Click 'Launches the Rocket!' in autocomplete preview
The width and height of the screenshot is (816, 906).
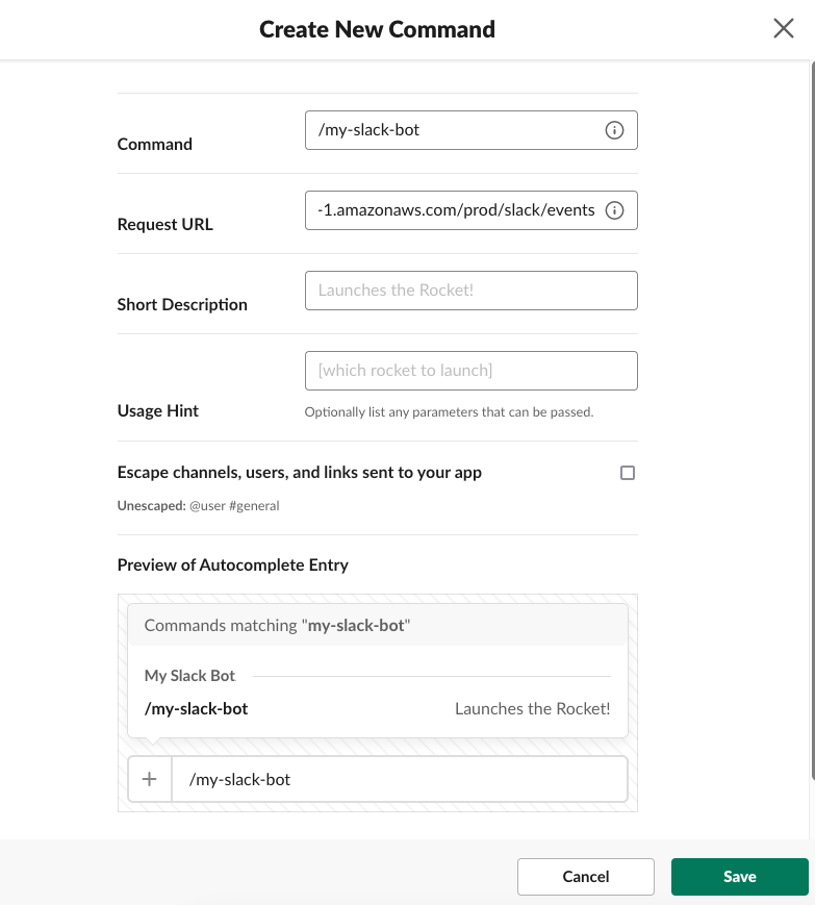click(x=532, y=709)
